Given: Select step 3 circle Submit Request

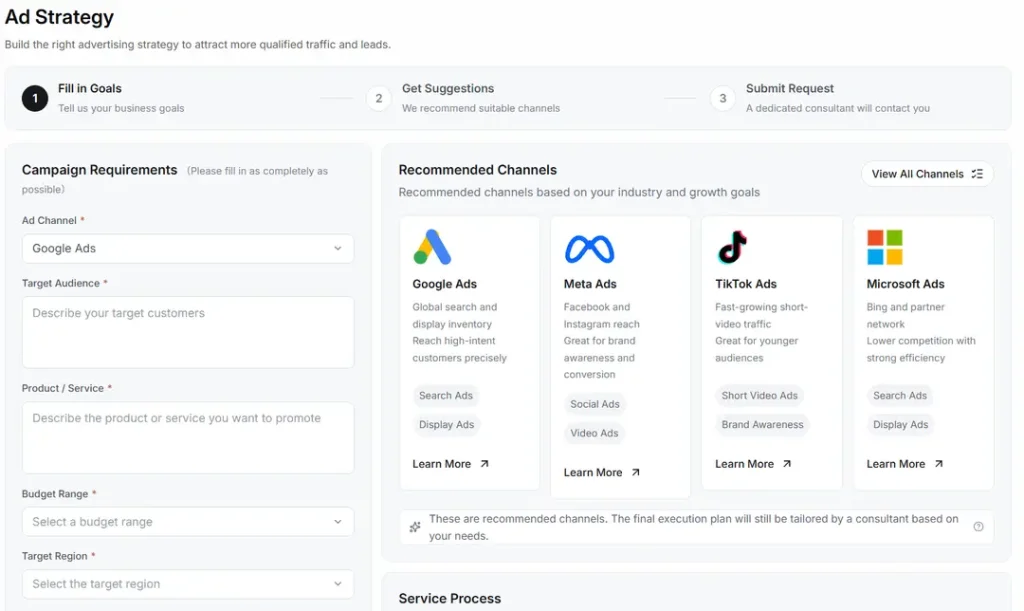Looking at the screenshot, I should click(x=722, y=99).
